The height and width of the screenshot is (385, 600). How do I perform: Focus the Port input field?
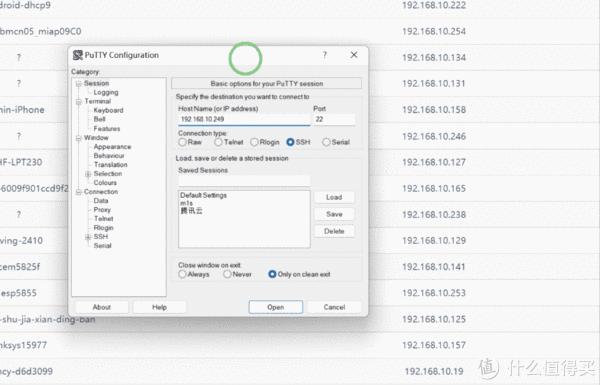(334, 119)
